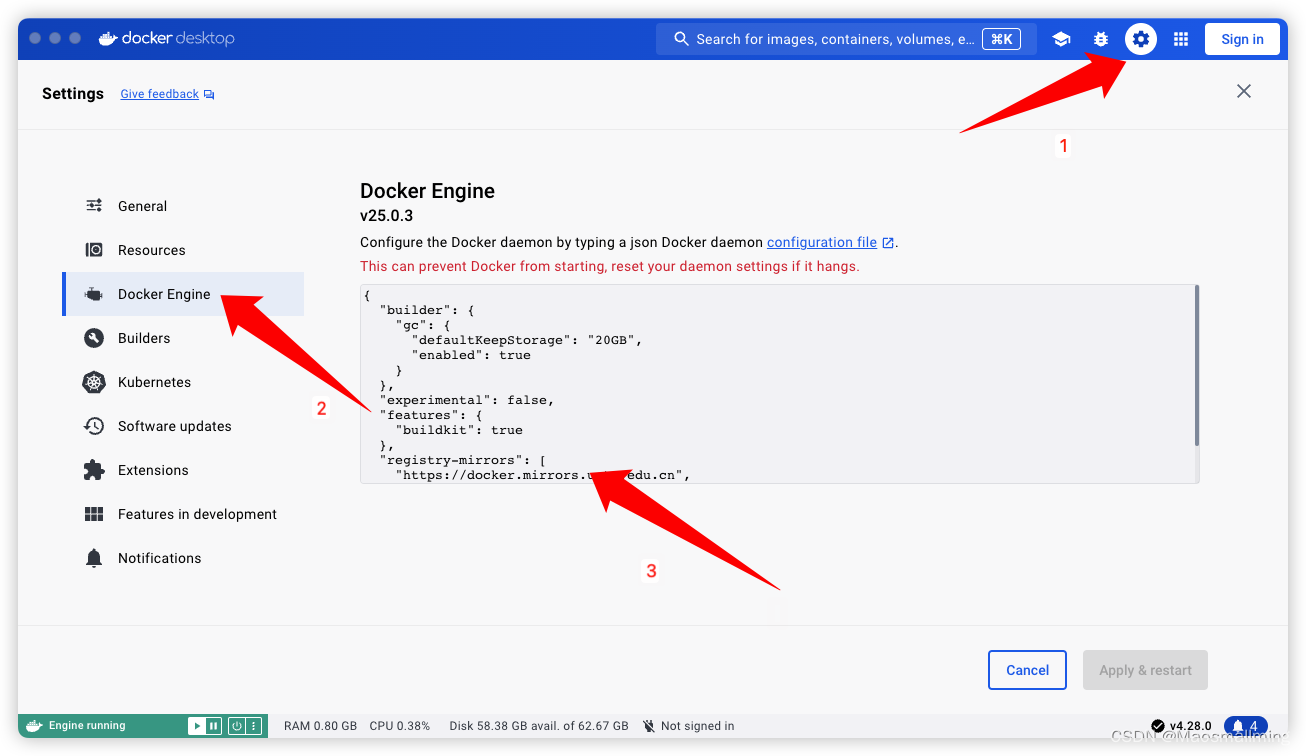Click the "buildkit": true line in editor

pos(459,430)
